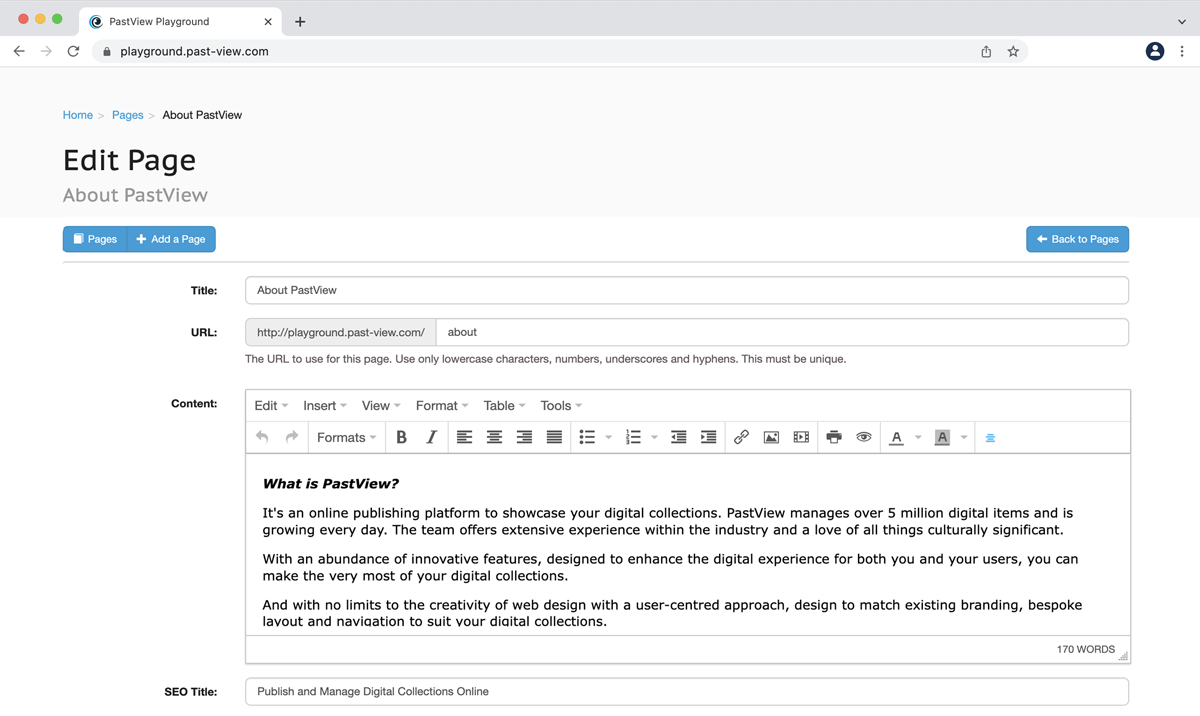Preview the content with eye icon
The height and width of the screenshot is (716, 1200).
tap(864, 437)
